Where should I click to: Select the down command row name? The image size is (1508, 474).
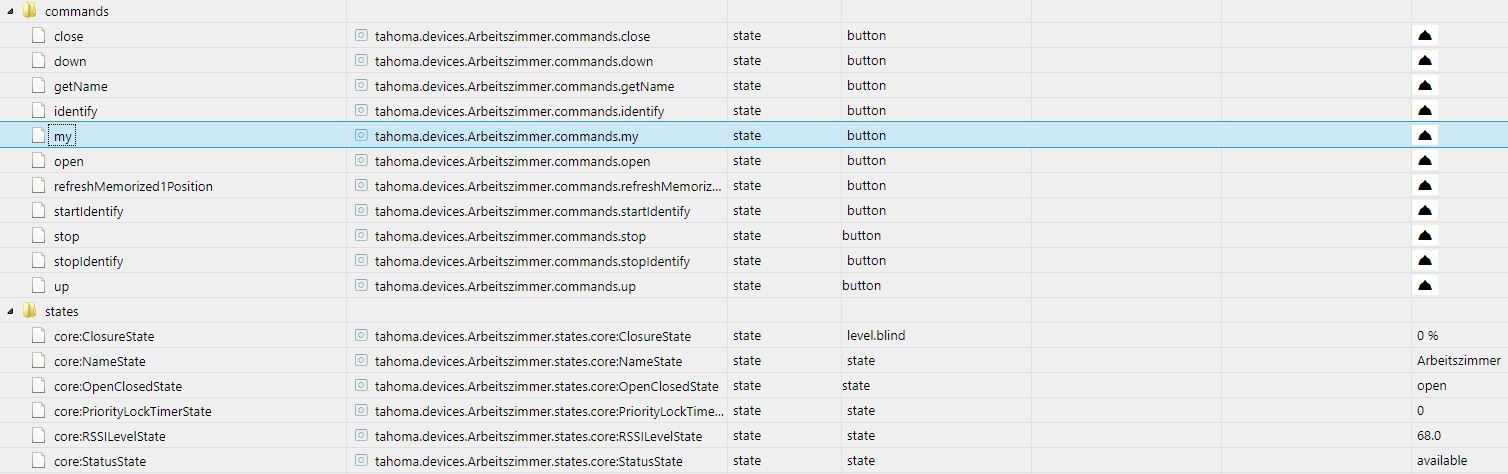[x=70, y=61]
